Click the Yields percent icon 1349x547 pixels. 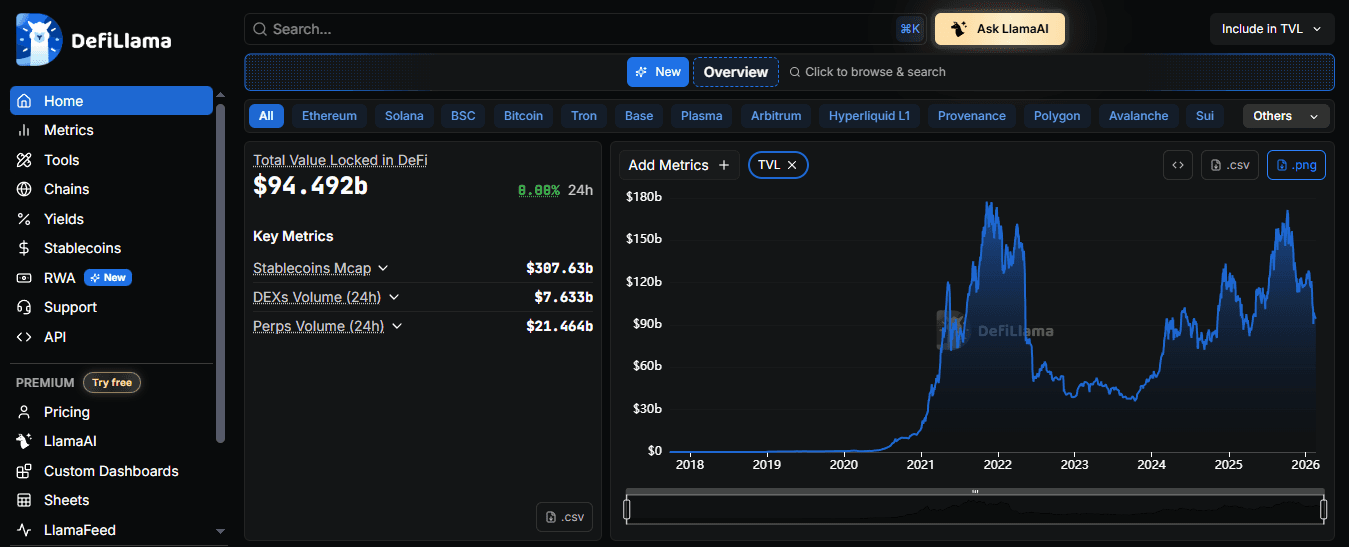pos(24,219)
